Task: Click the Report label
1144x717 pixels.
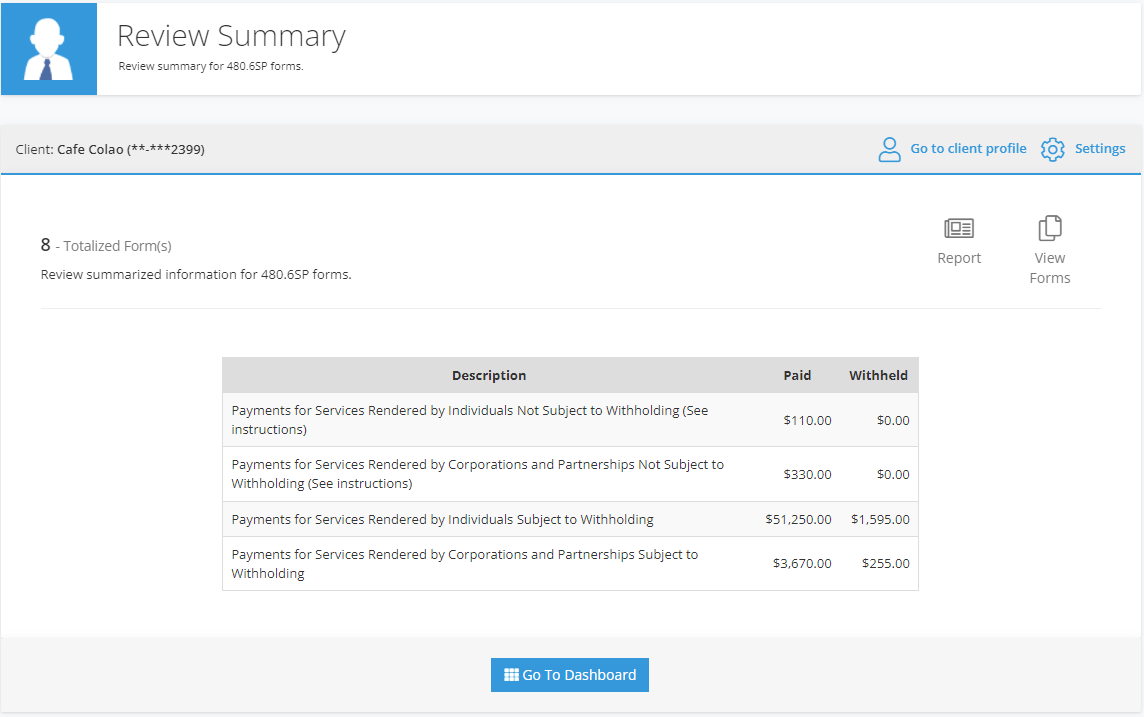Action: (x=959, y=258)
